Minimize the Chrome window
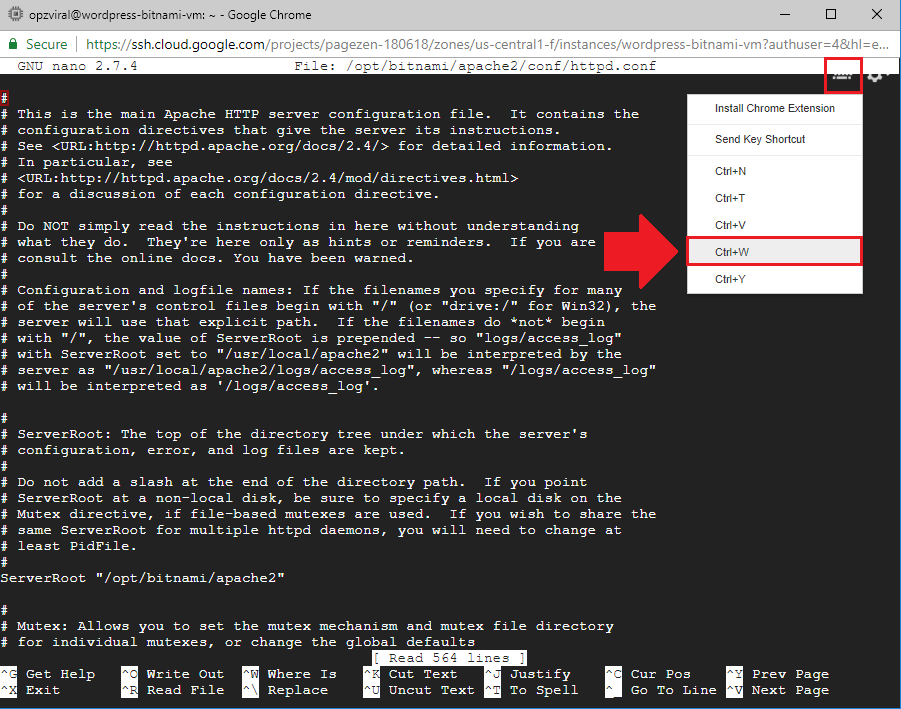 [x=786, y=14]
